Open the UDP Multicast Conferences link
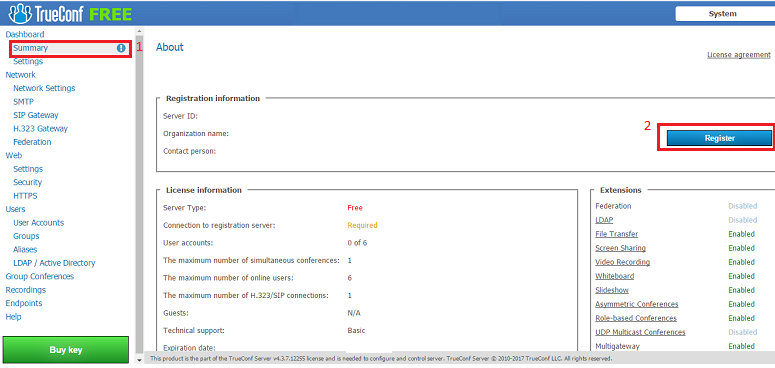 [x=640, y=332]
